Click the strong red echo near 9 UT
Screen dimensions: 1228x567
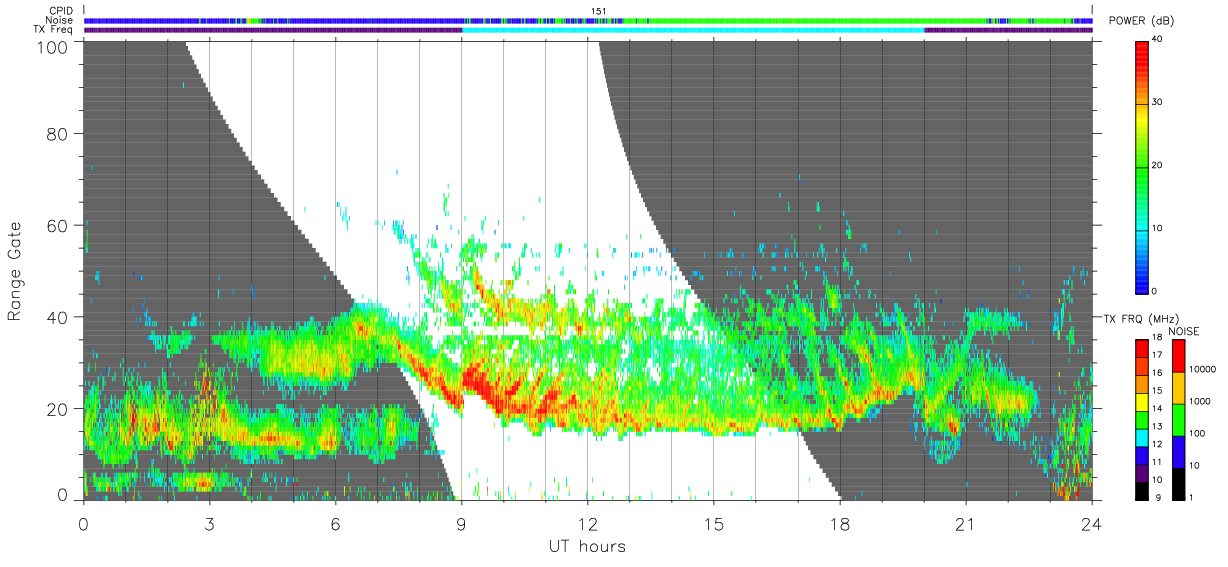click(x=478, y=382)
